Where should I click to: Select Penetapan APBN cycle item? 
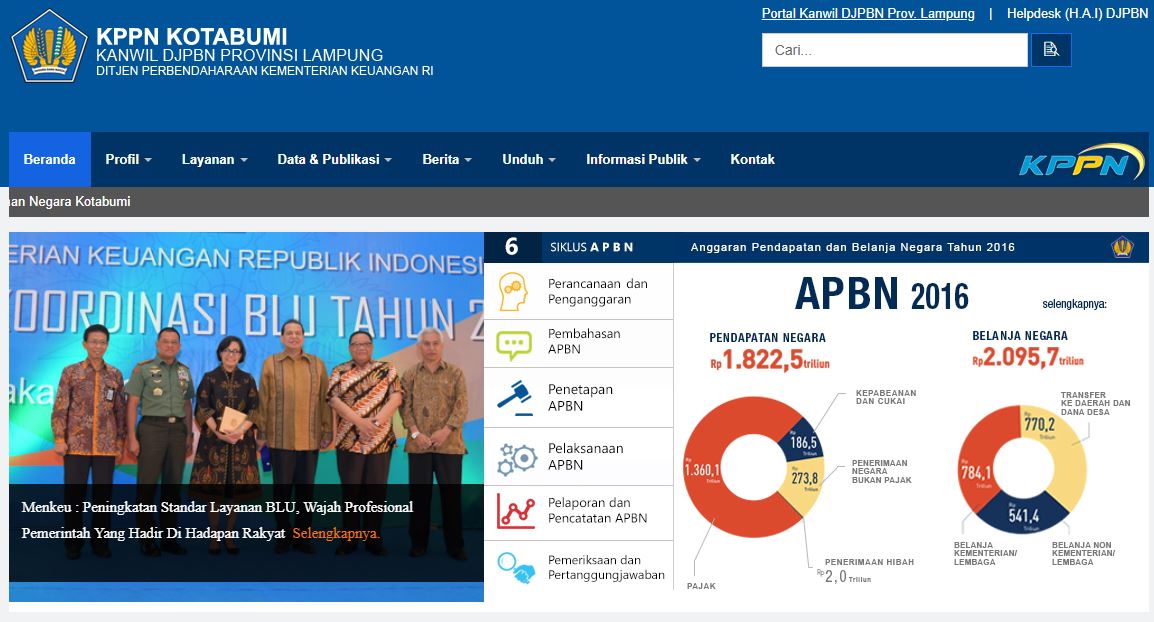(x=578, y=397)
